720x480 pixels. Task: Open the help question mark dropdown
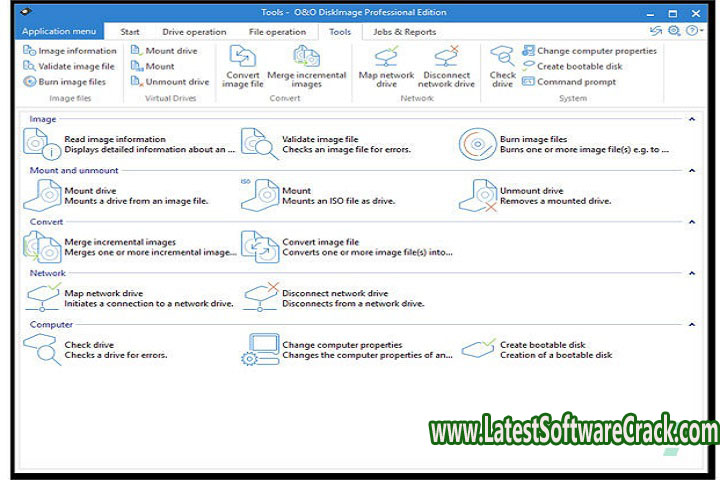pos(694,30)
